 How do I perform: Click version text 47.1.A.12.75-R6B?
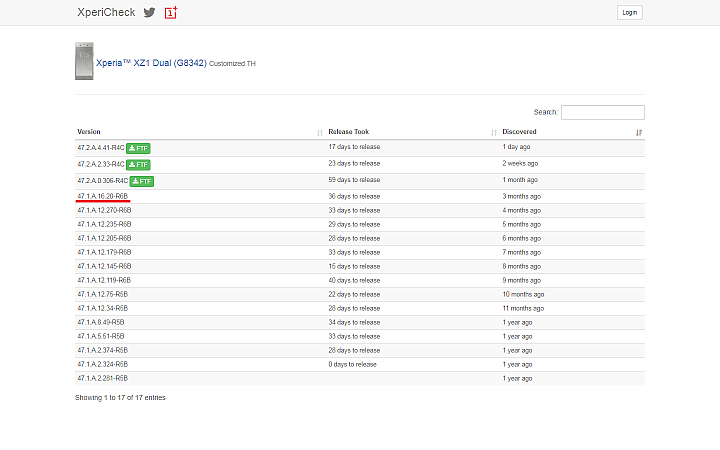click(x=102, y=294)
